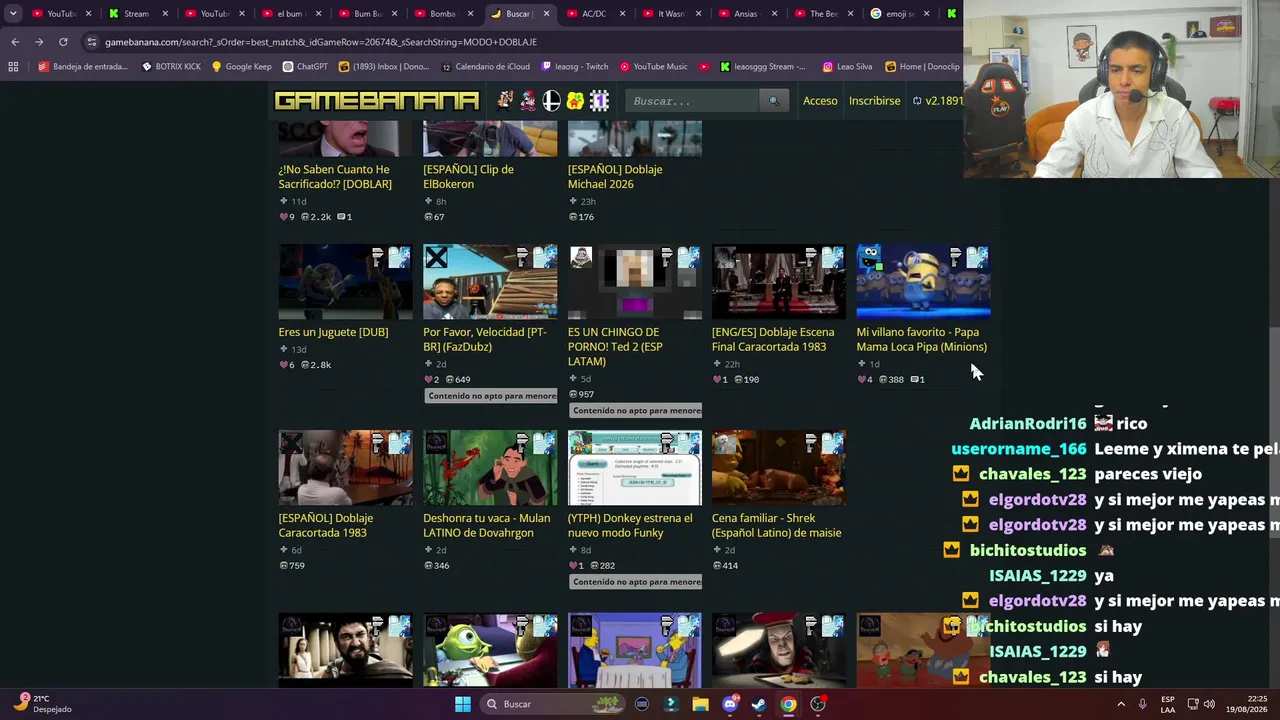This screenshot has width=1280, height=720.
Task: Click the 'Por Favor, Velocidad' thumbnail
Action: 490,282
